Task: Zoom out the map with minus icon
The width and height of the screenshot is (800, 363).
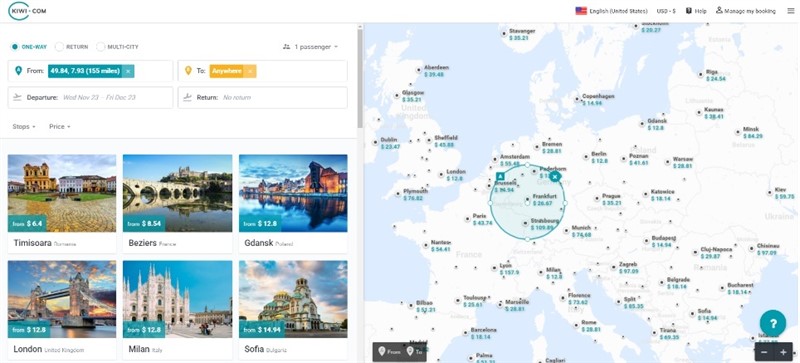Action: [764, 352]
